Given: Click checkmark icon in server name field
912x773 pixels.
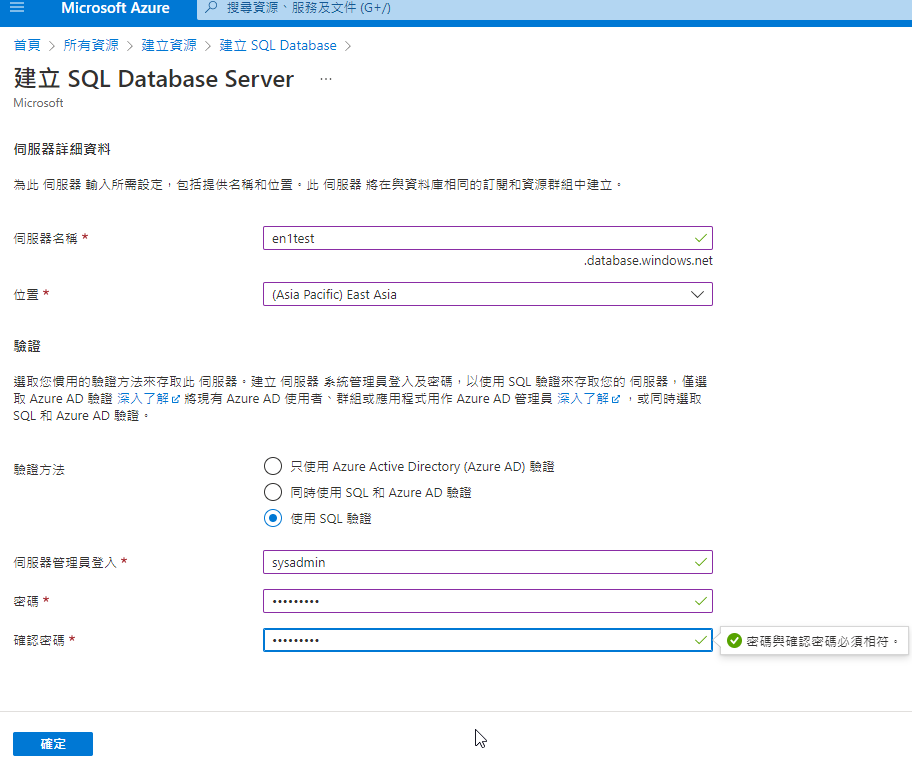Looking at the screenshot, I should tap(701, 238).
